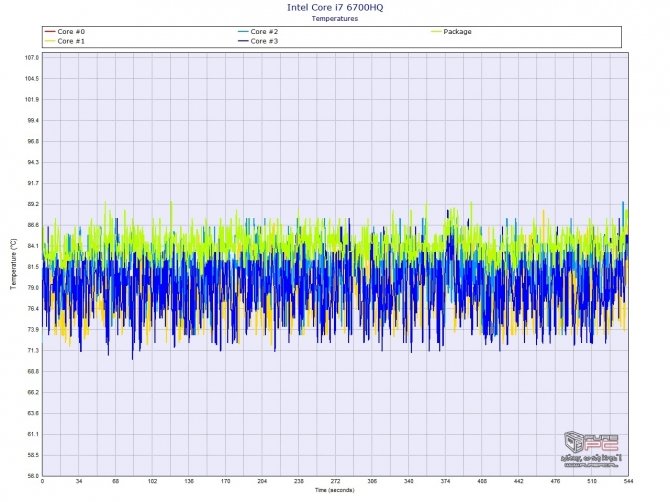The height and width of the screenshot is (502, 670).
Task: Click the 84.1 y-axis value
Action: click(32, 246)
